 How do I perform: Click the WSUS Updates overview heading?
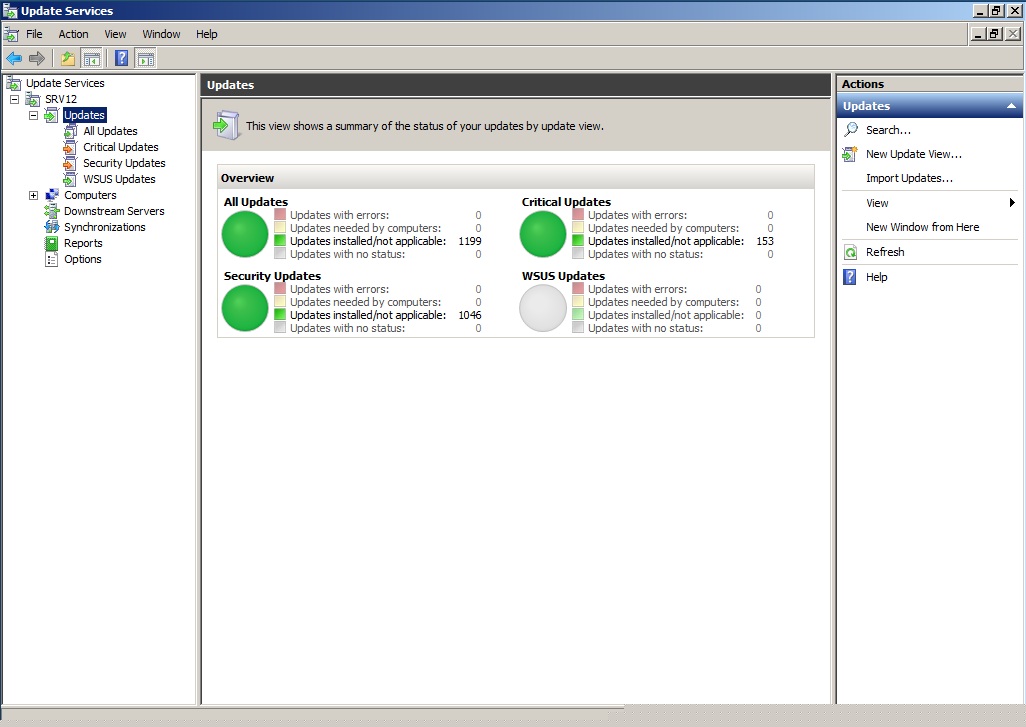[563, 275]
